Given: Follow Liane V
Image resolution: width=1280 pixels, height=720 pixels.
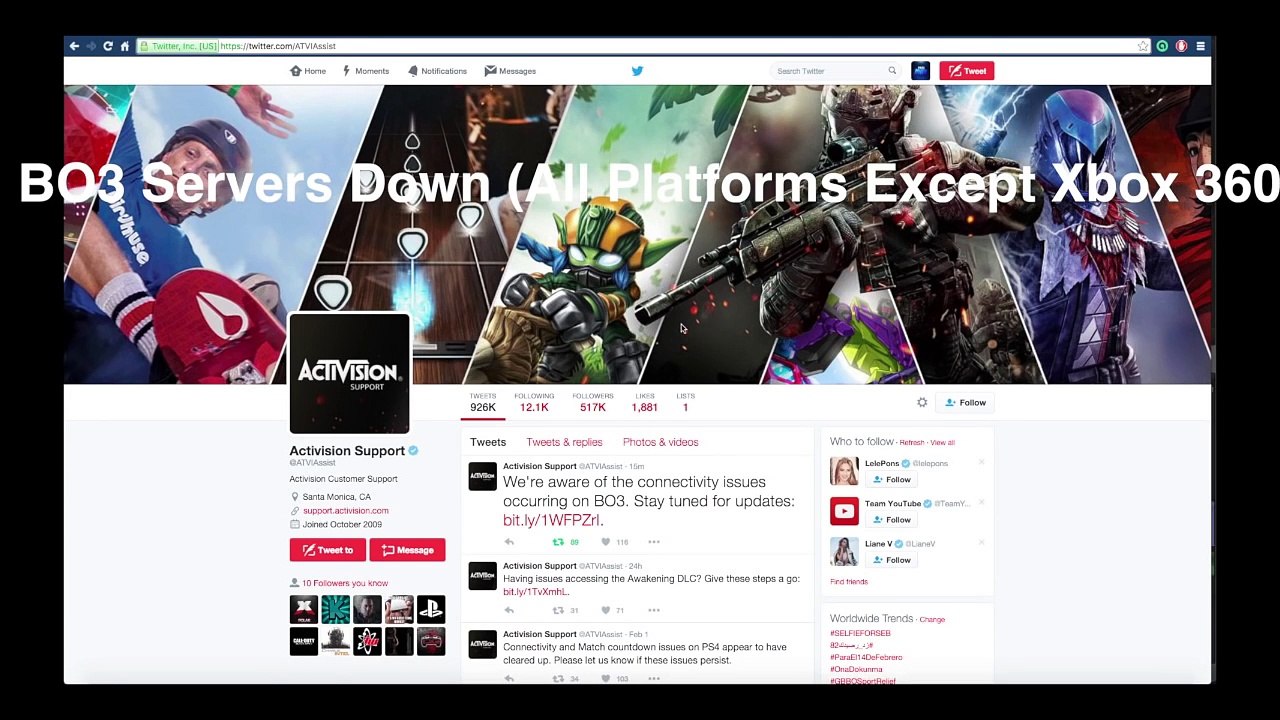Looking at the screenshot, I should (891, 560).
